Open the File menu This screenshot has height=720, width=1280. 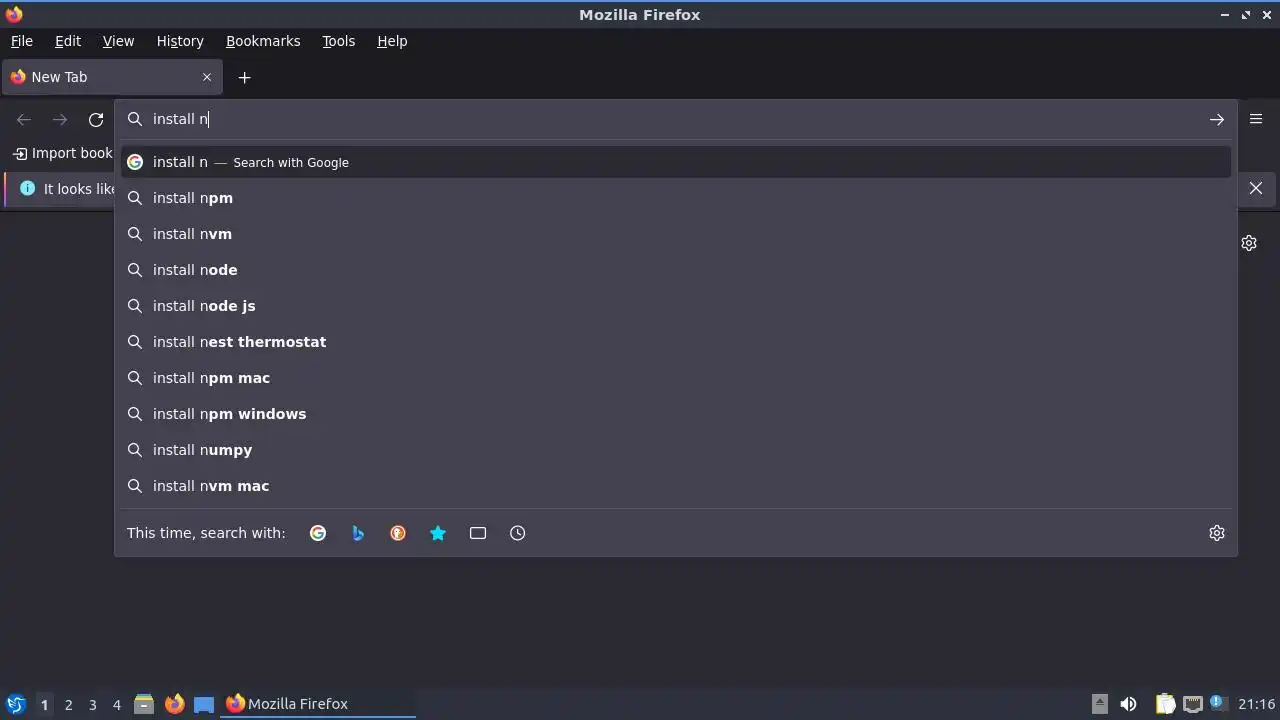point(22,41)
